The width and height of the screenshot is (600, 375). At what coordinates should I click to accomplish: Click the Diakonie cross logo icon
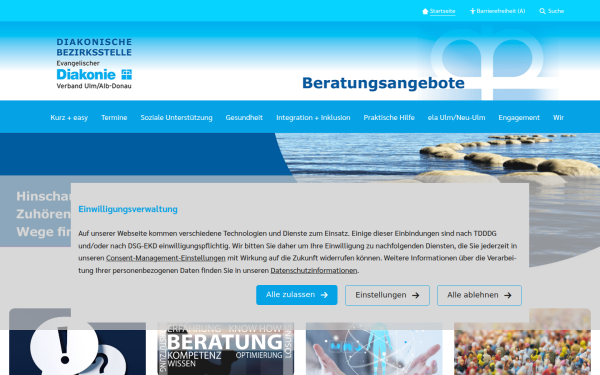tap(127, 74)
